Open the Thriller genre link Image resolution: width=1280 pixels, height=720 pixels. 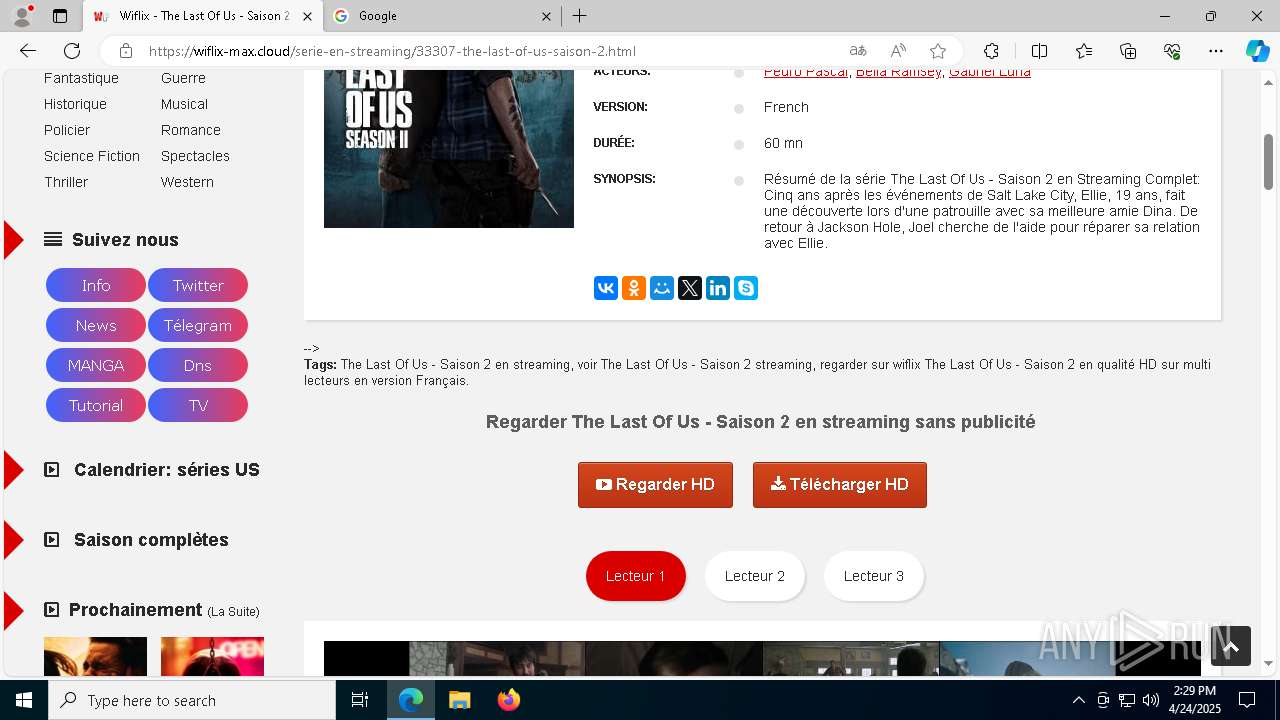[66, 182]
